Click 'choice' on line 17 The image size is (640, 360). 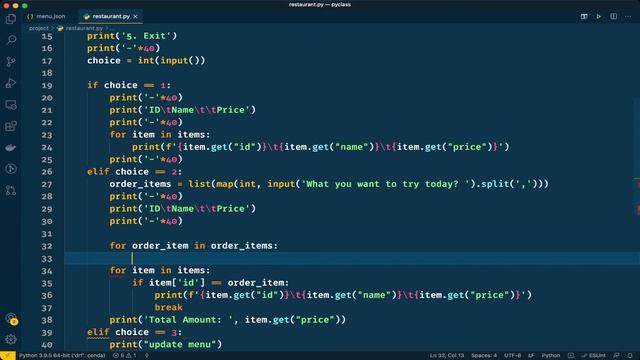click(104, 60)
